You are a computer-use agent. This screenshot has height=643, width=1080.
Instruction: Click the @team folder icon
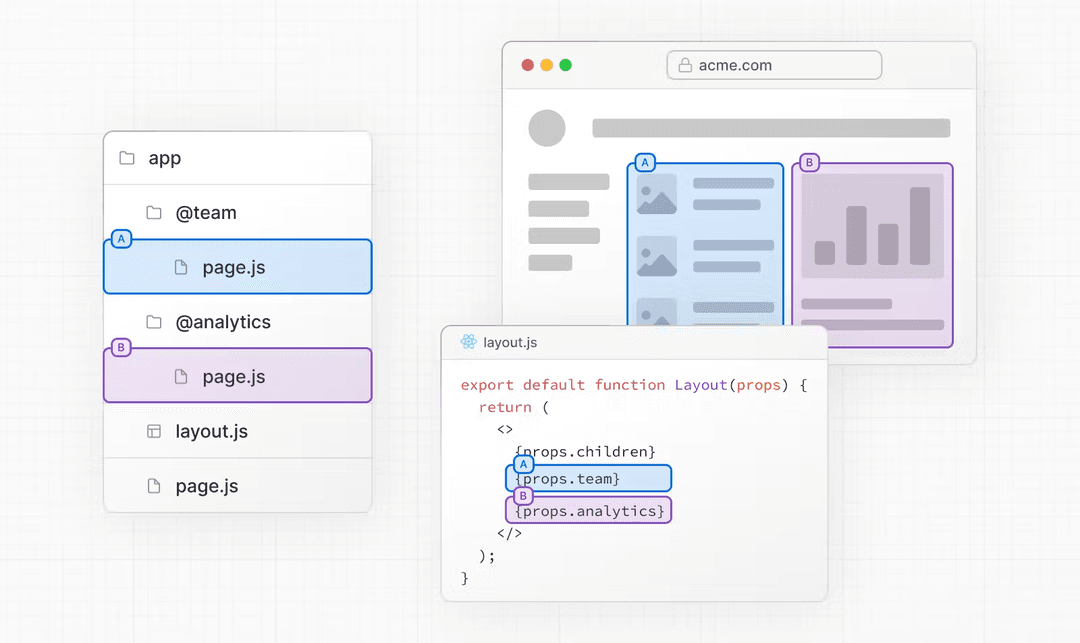[x=154, y=213]
